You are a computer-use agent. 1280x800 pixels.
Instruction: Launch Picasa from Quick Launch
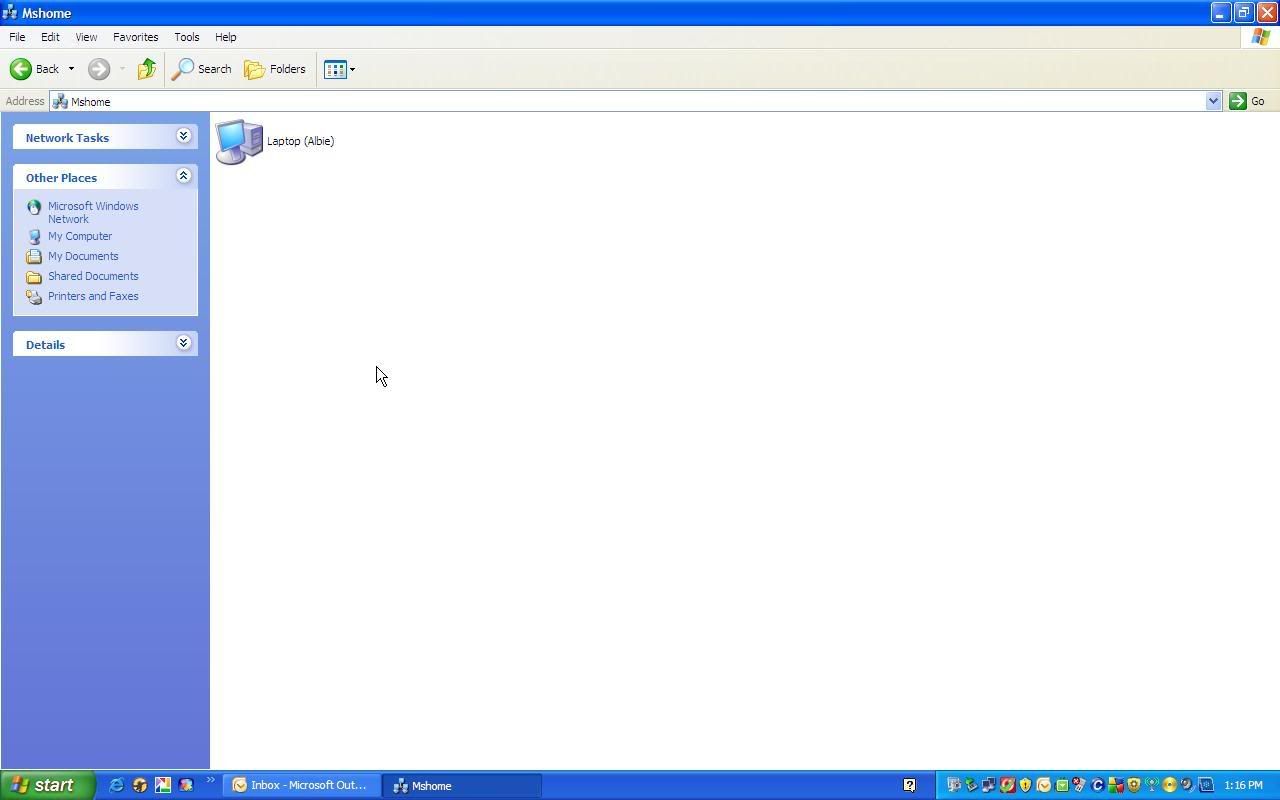(162, 785)
